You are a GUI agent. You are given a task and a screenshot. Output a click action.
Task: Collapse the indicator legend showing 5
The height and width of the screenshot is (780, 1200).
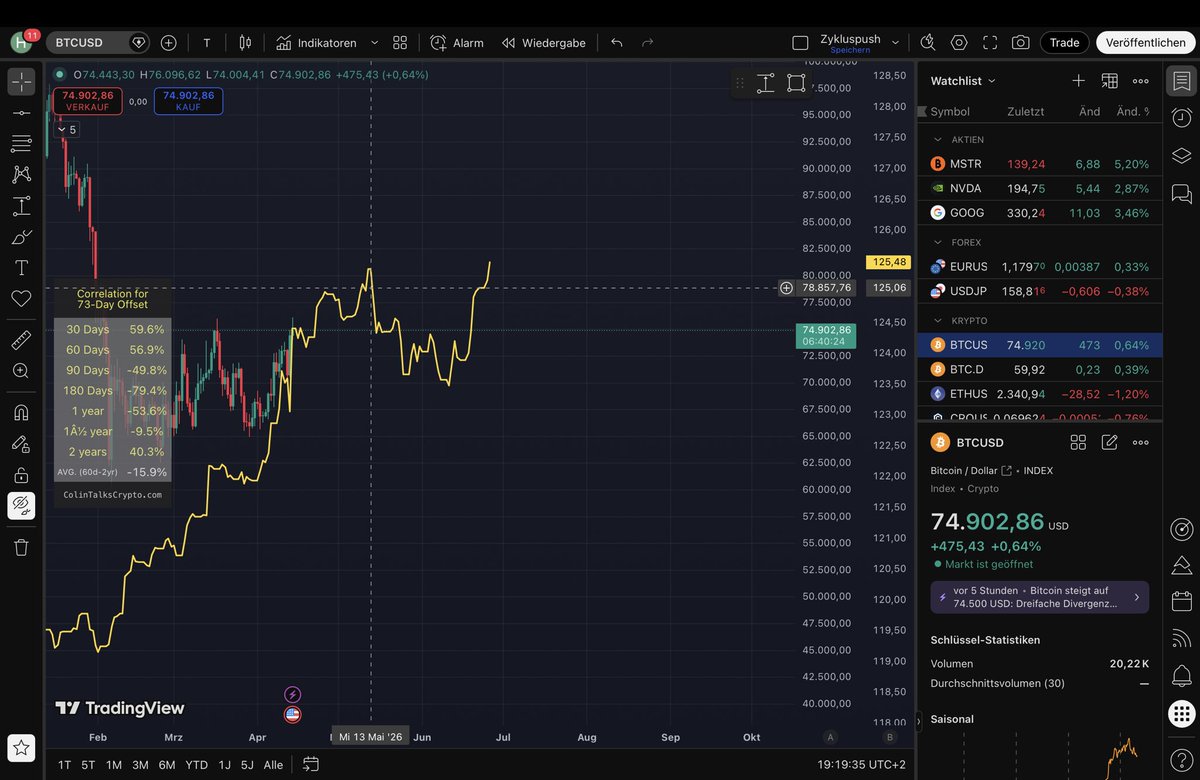coord(66,130)
